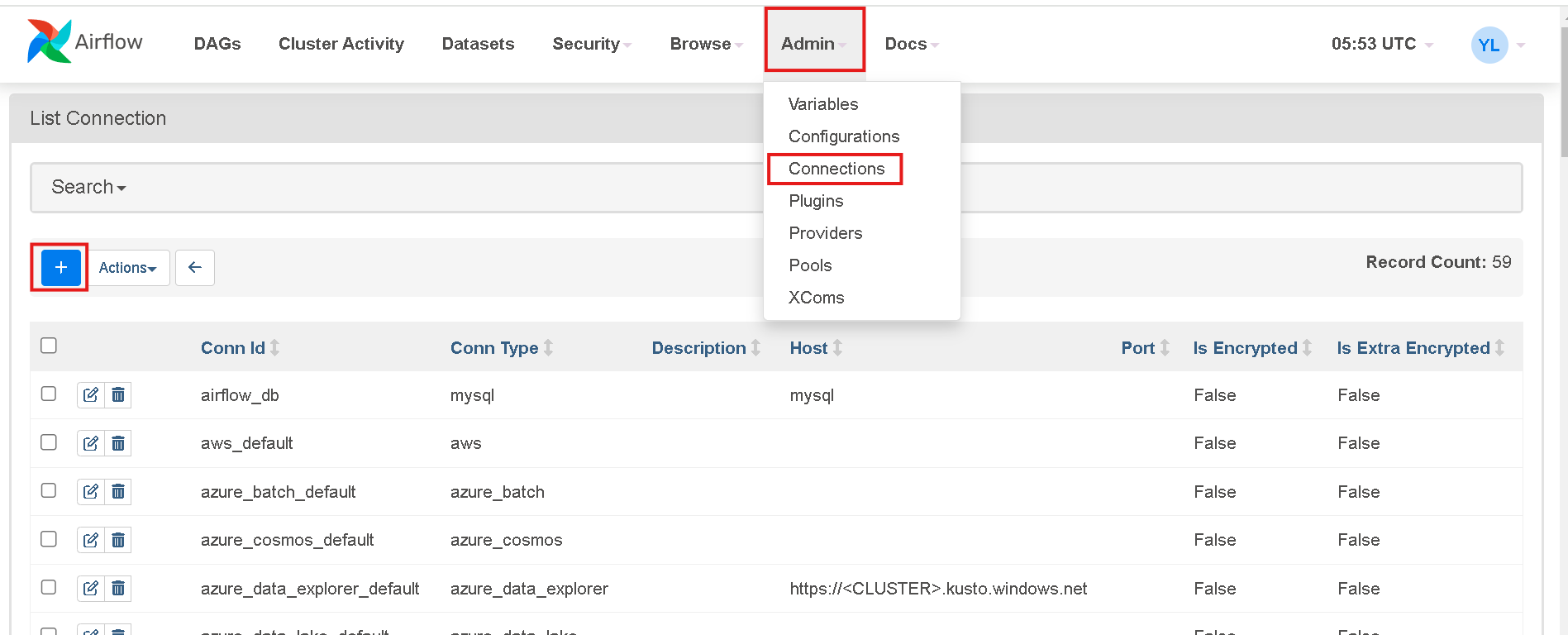Viewport: 1568px width, 635px height.
Task: Click the blue plus add connection button
Action: click(60, 267)
